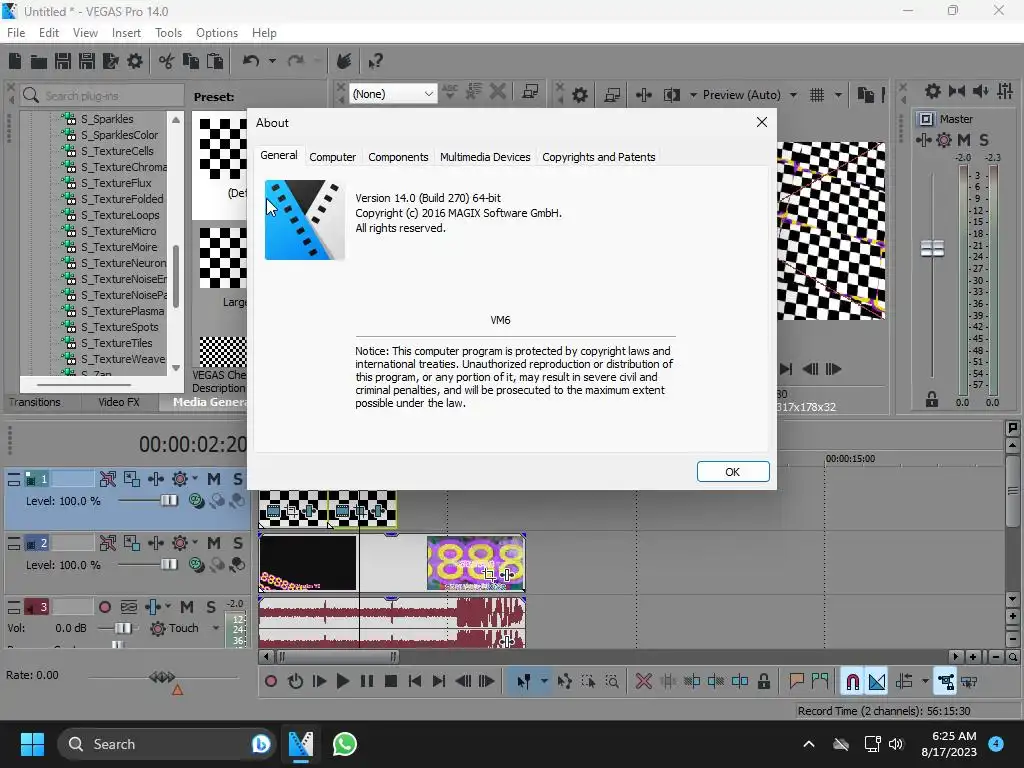Click track 1 Level slider

(x=168, y=500)
